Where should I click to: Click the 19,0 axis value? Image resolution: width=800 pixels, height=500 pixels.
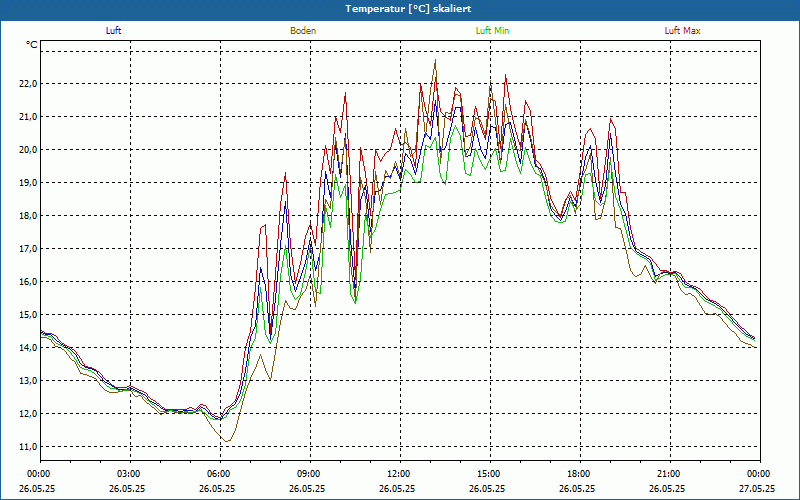[29, 183]
